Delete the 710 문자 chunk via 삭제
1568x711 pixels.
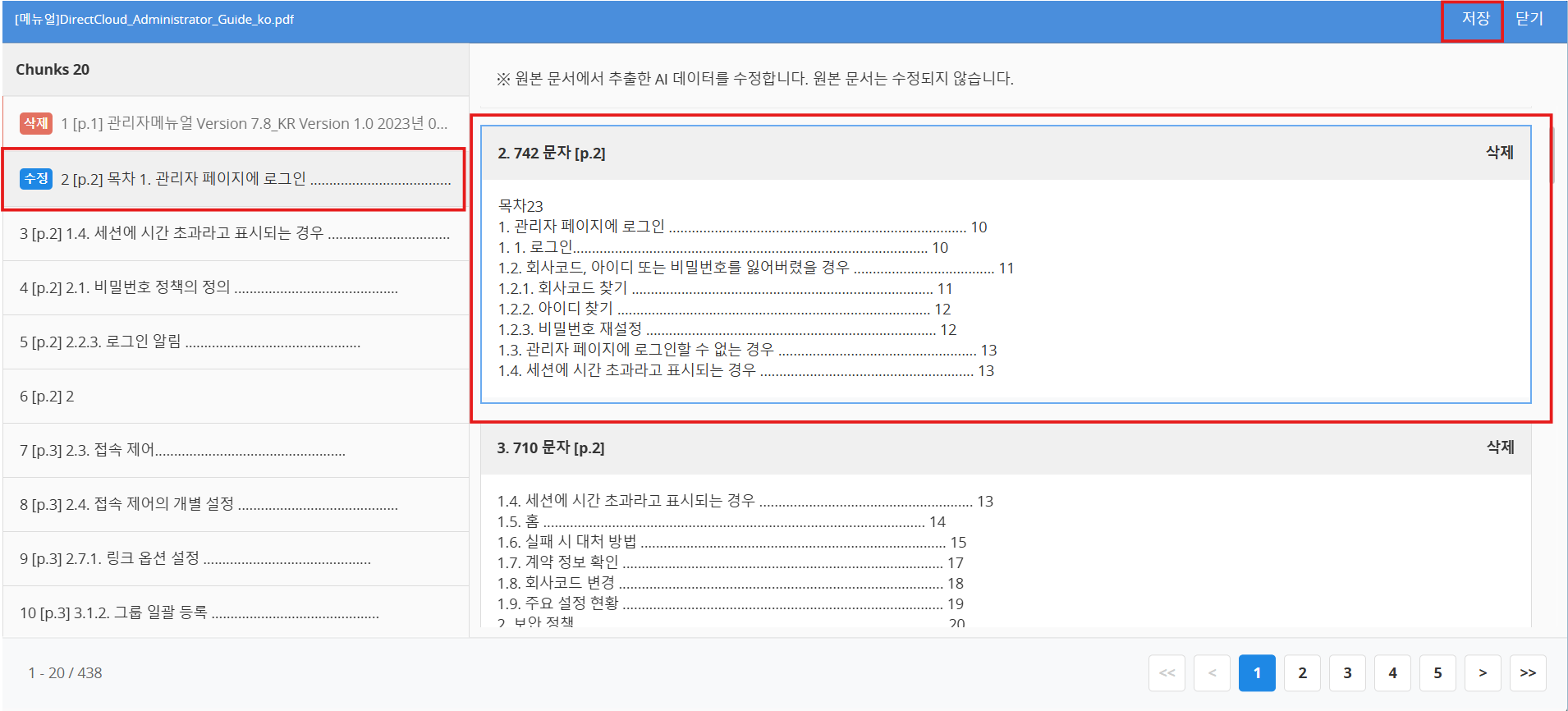pyautogui.click(x=1500, y=447)
